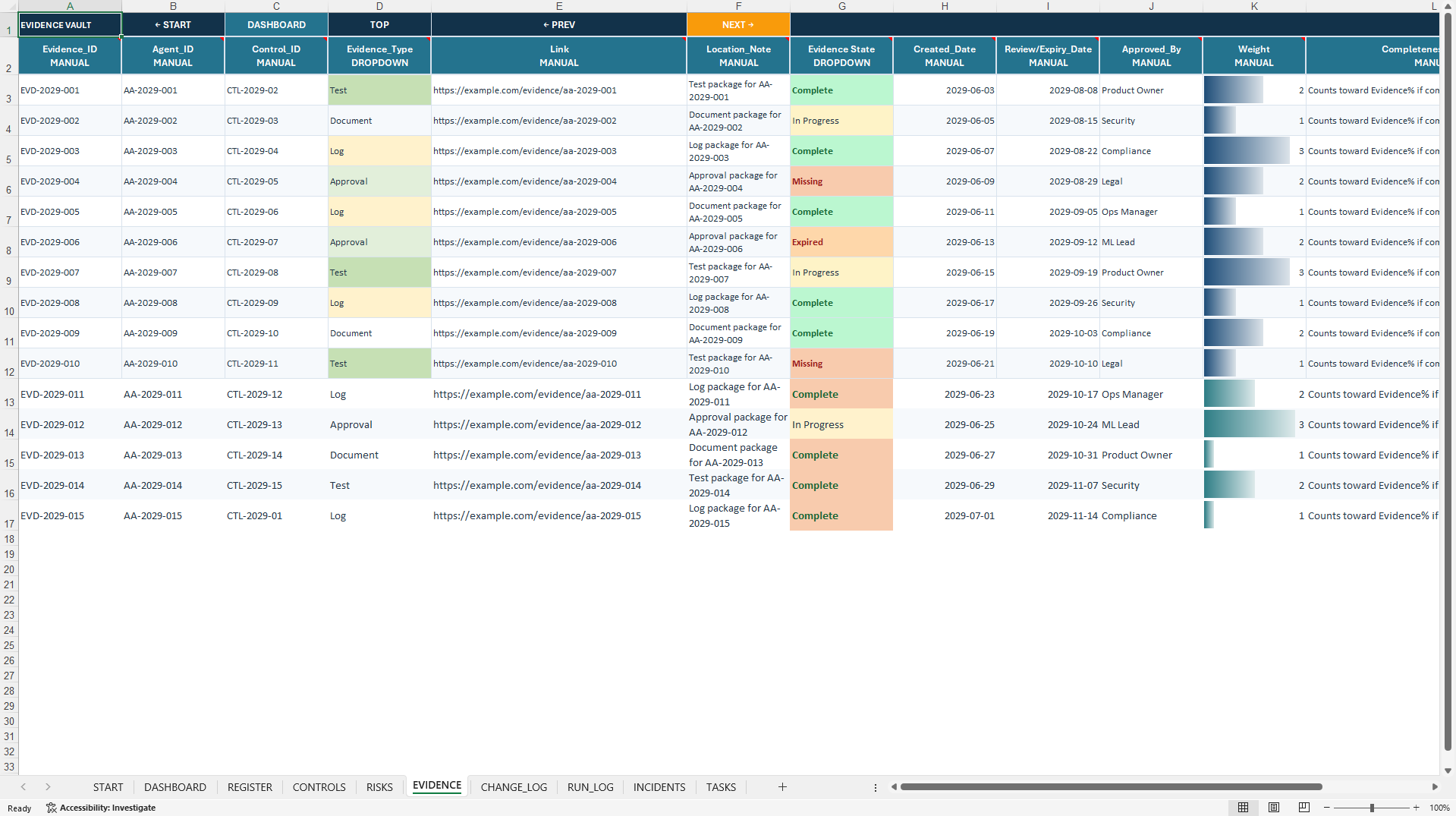Image resolution: width=1456 pixels, height=816 pixels.
Task: Open the REGISTER sheet tab
Action: tap(250, 787)
